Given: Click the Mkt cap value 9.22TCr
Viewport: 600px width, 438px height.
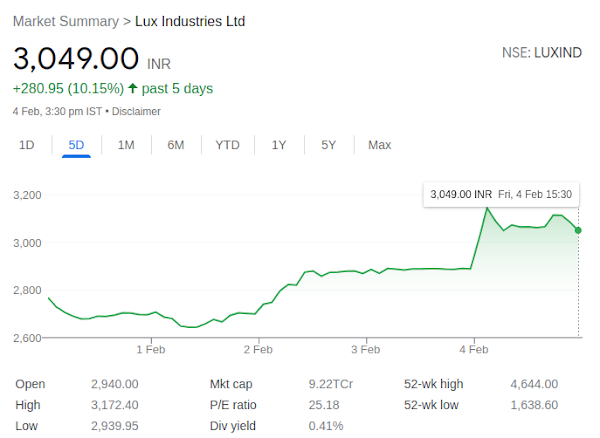Looking at the screenshot, I should point(331,384).
